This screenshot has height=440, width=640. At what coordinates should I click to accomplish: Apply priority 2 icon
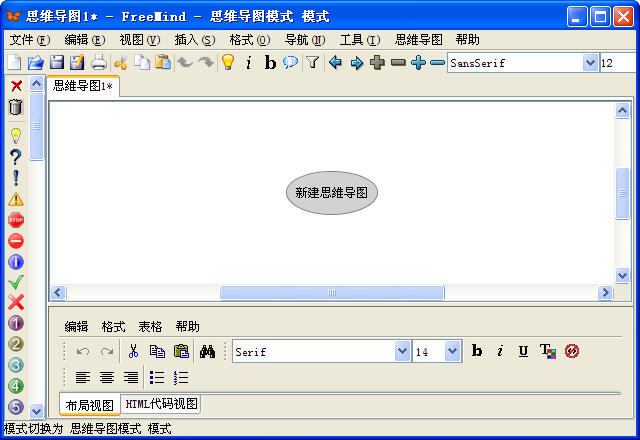16,344
